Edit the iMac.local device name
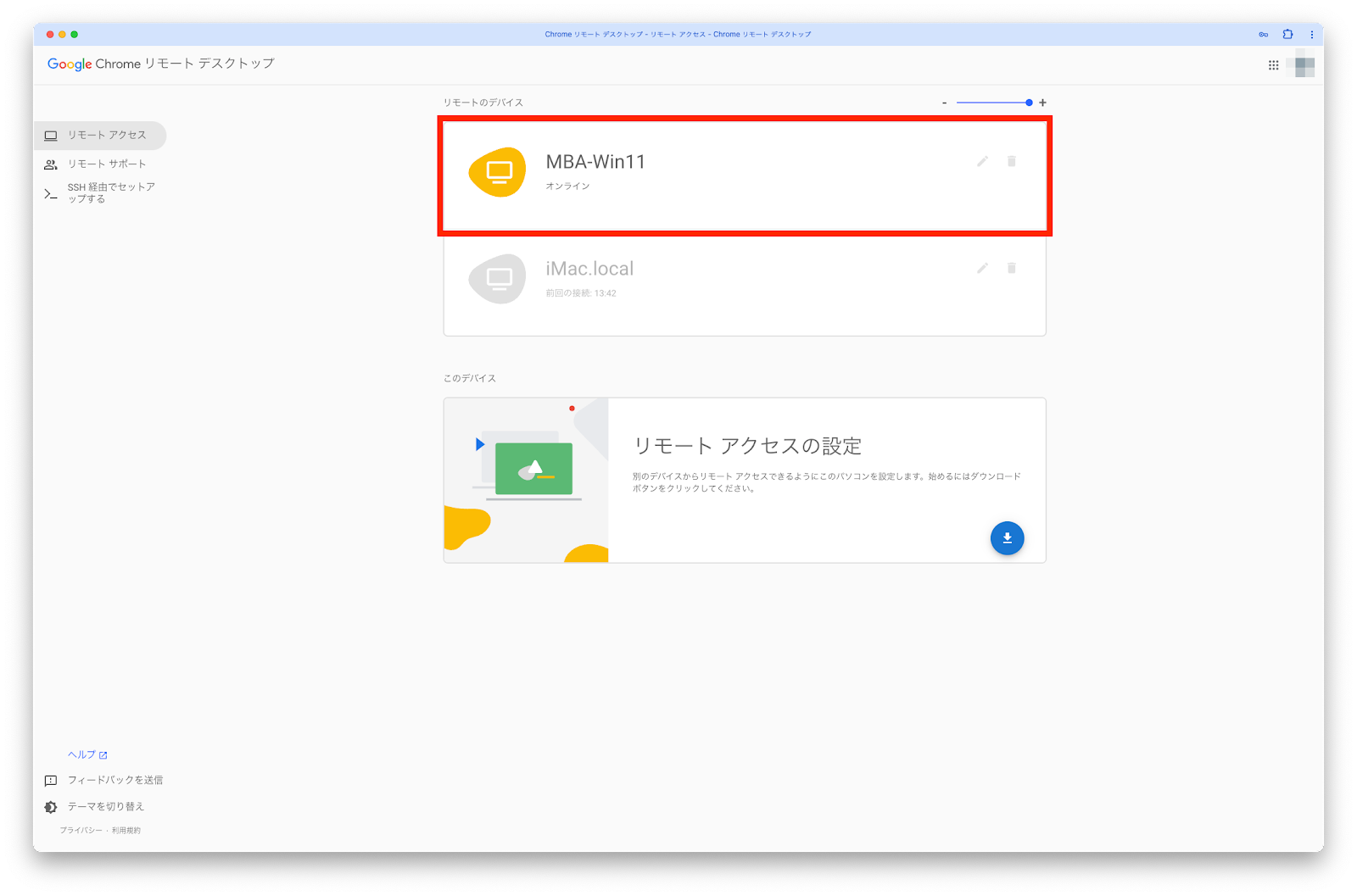Viewport: 1357px width, 896px height. coord(982,268)
